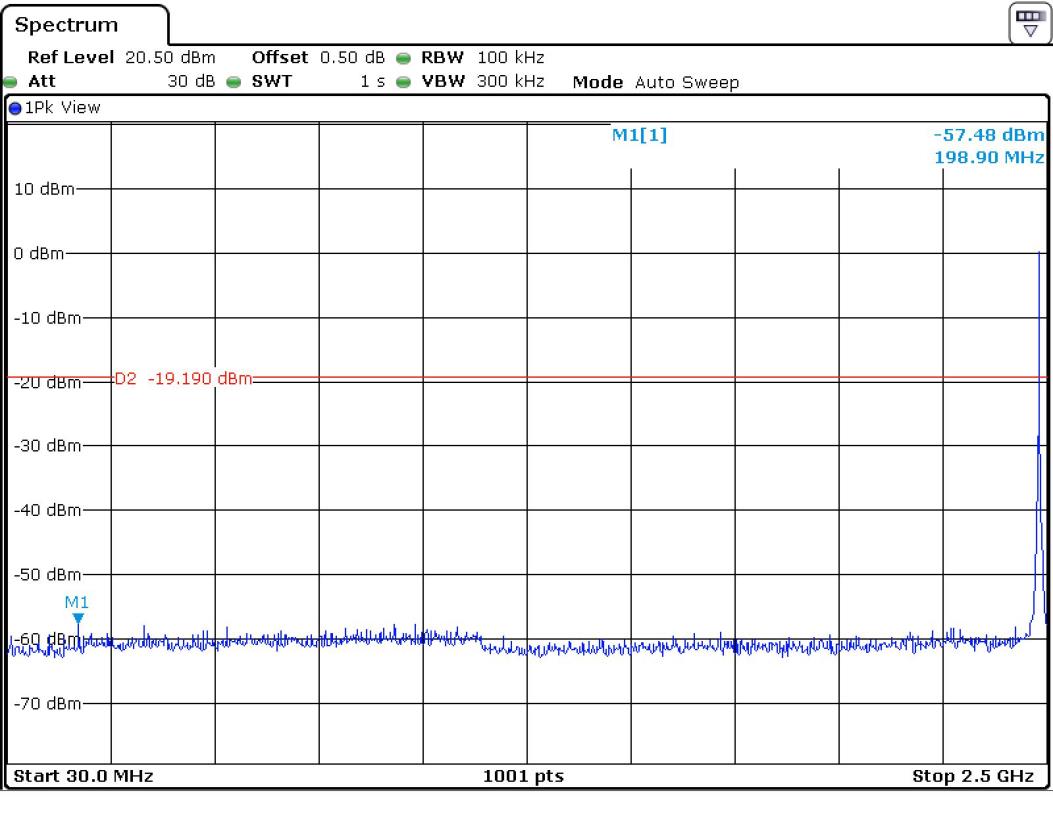Click the -70 dBm axis label

(x=47, y=704)
